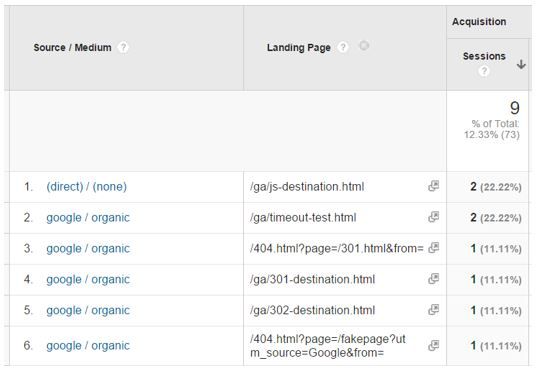The width and height of the screenshot is (541, 371).
Task: Open /ga/timeout-test.html external link icon
Action: click(x=433, y=217)
